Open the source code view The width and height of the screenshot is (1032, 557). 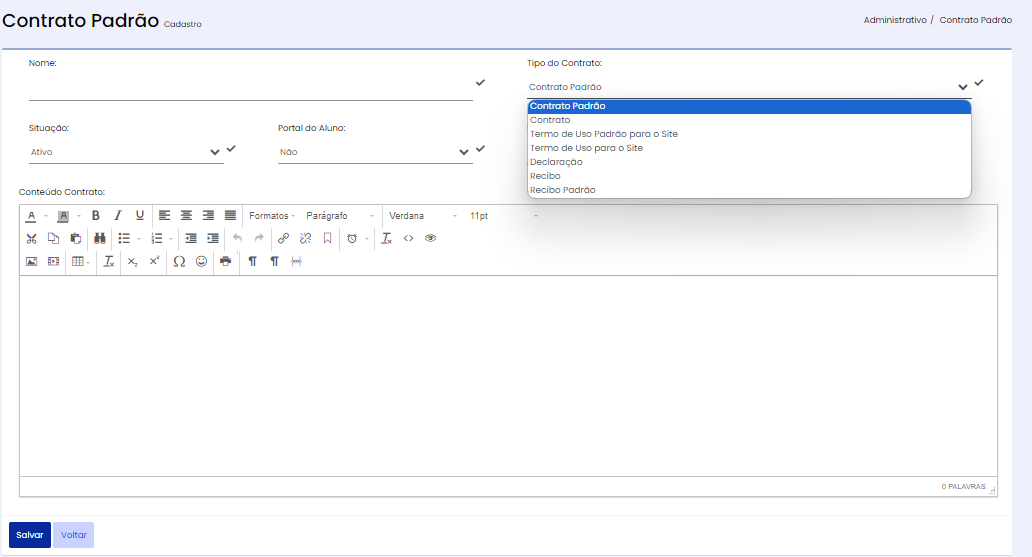[x=409, y=238]
